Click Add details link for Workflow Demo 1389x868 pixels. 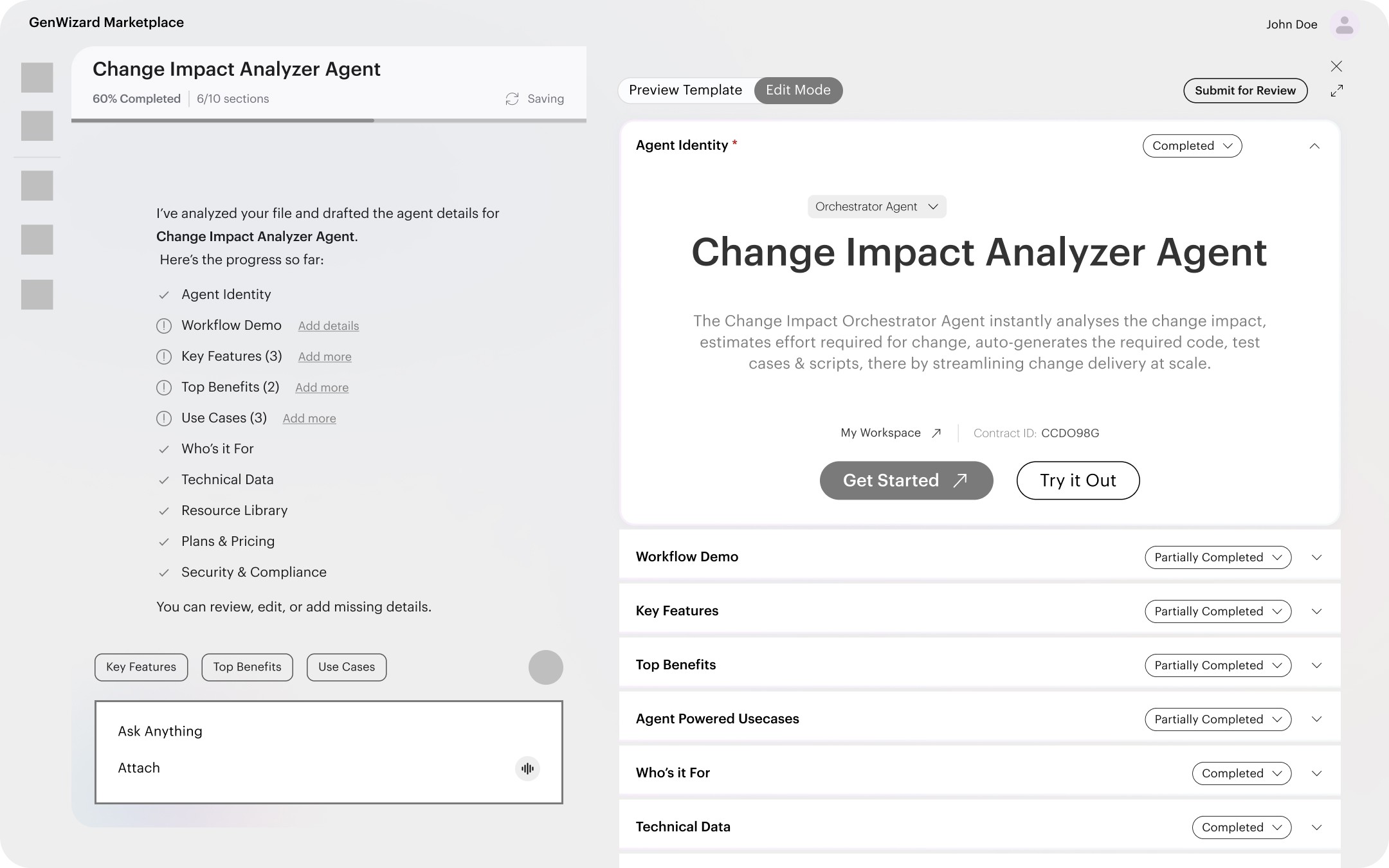pyautogui.click(x=328, y=326)
